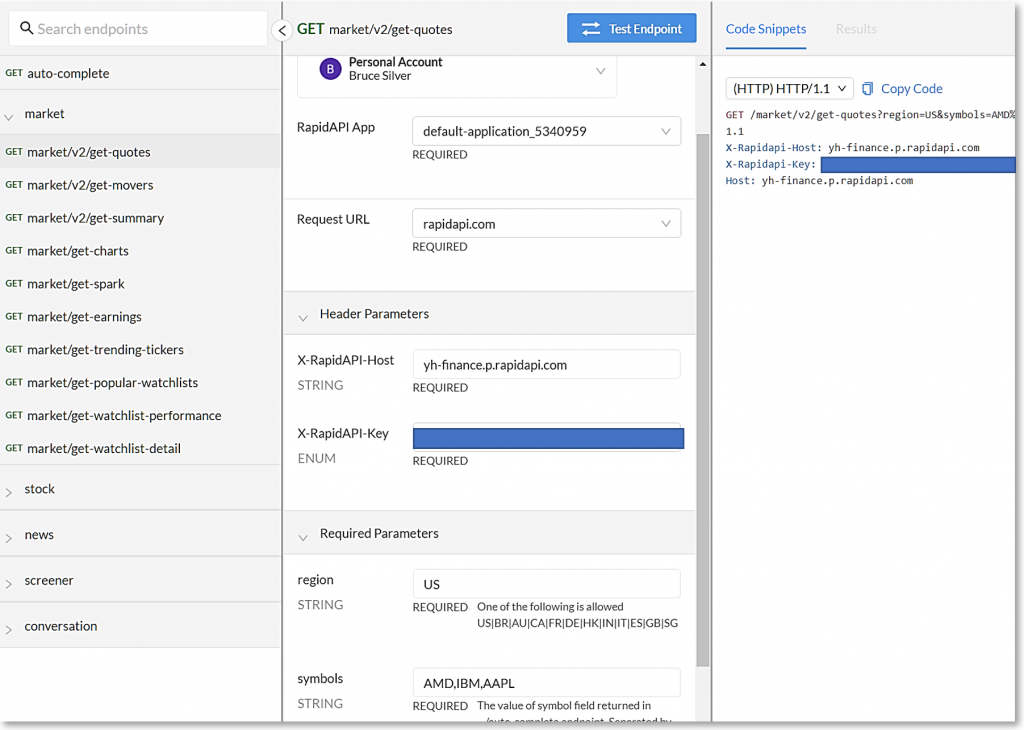This screenshot has width=1024, height=730.
Task: Switch to the Results tab
Action: [x=856, y=29]
